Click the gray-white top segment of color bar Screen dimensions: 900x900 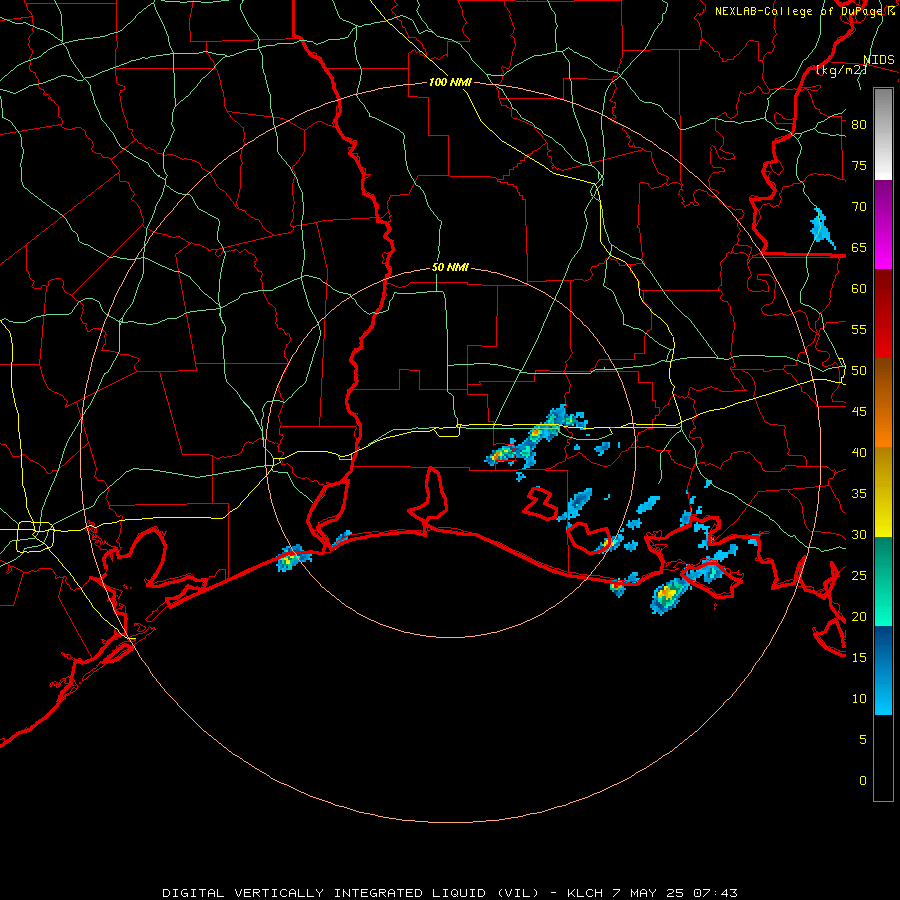(x=883, y=134)
